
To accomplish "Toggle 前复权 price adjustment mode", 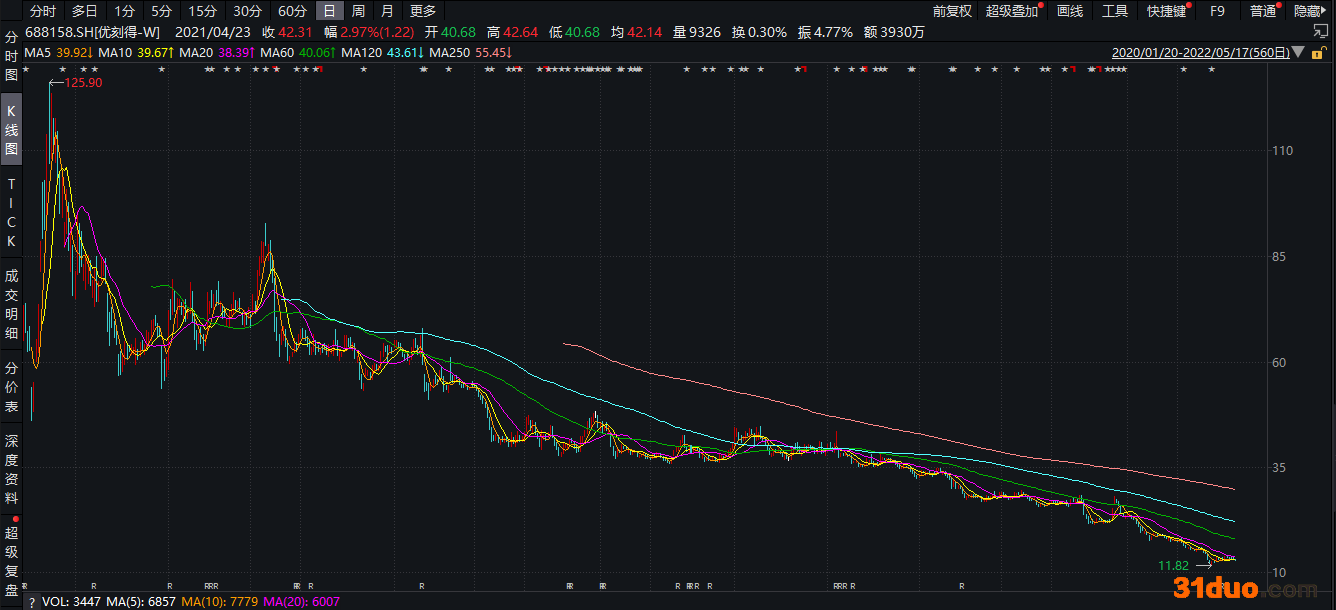I will click(952, 11).
